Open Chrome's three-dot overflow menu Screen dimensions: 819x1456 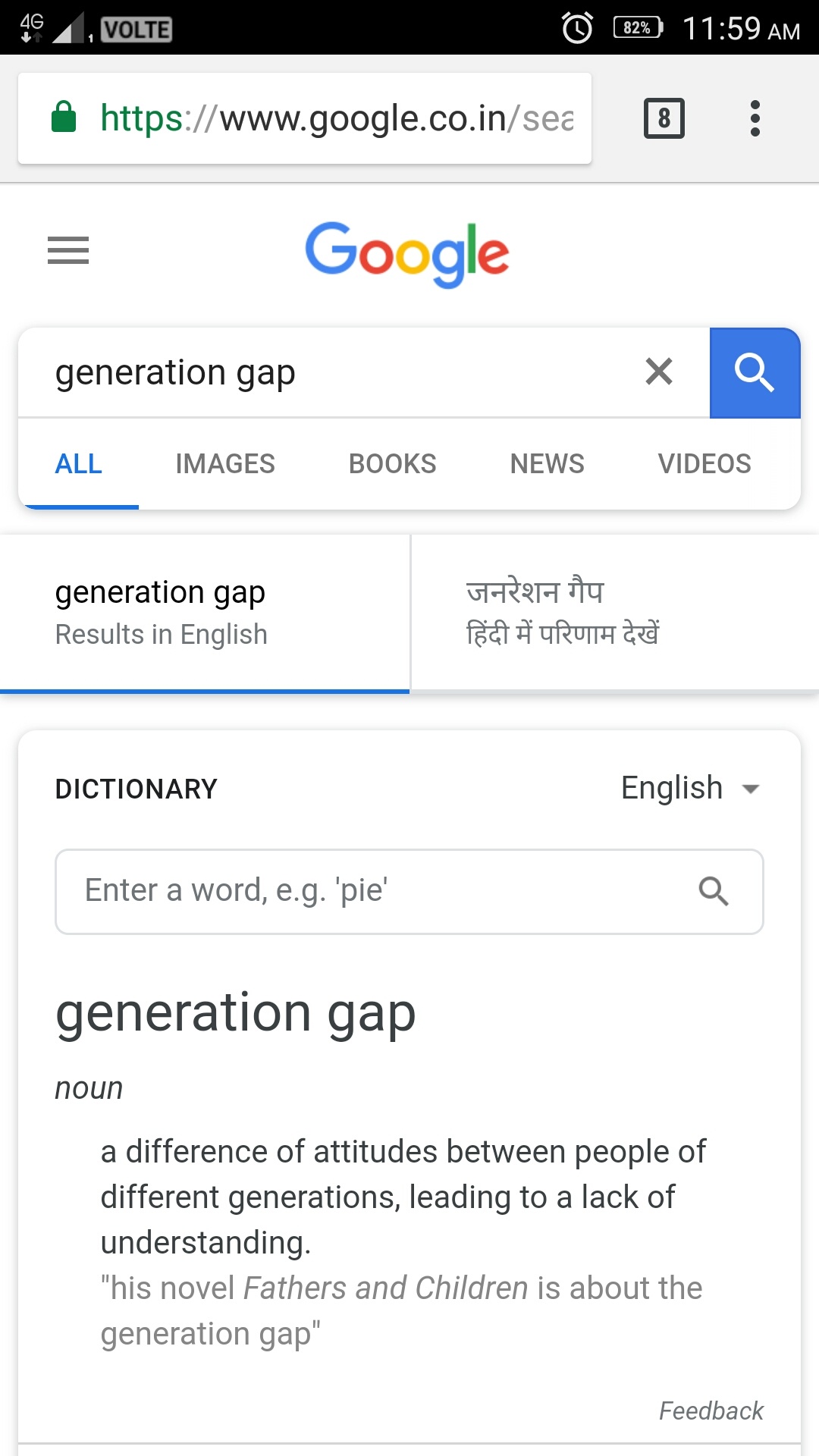[x=755, y=118]
